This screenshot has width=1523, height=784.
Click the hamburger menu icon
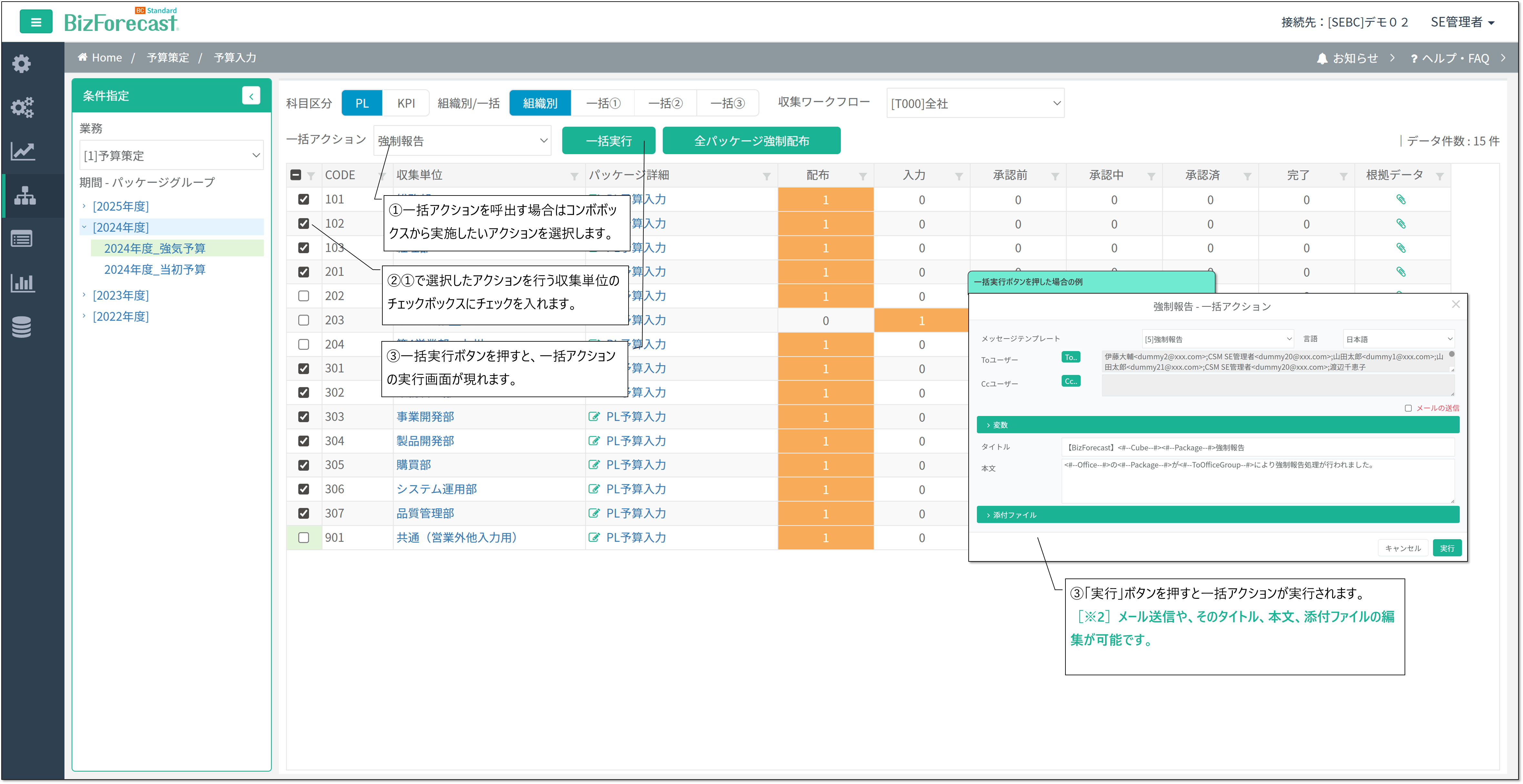point(35,23)
